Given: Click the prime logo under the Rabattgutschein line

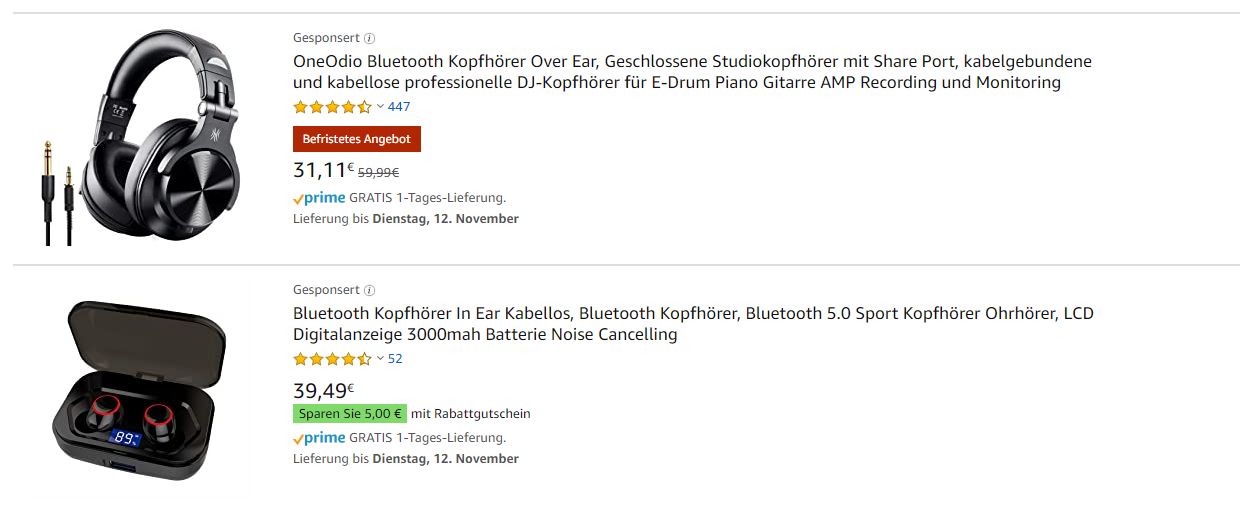Looking at the screenshot, I should pos(319,438).
